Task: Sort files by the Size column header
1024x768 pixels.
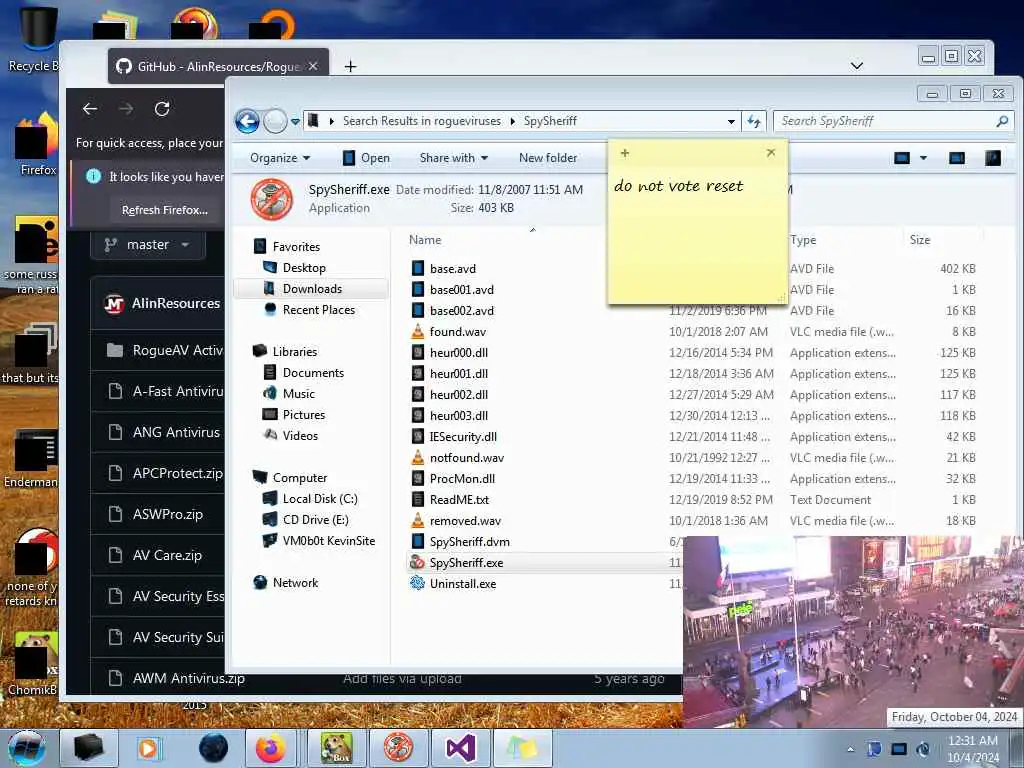Action: coord(920,240)
